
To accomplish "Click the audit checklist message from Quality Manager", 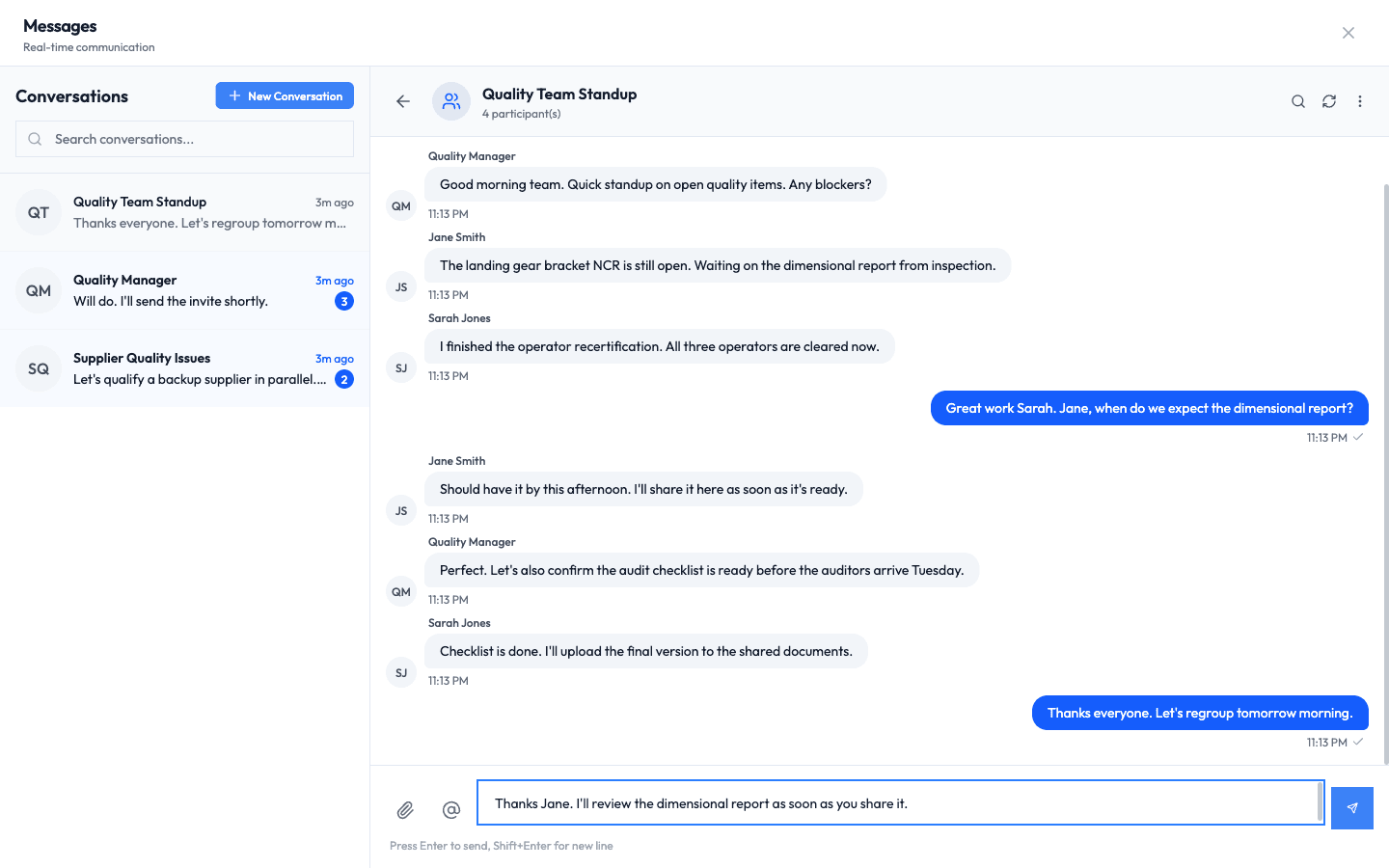I will 702,570.
